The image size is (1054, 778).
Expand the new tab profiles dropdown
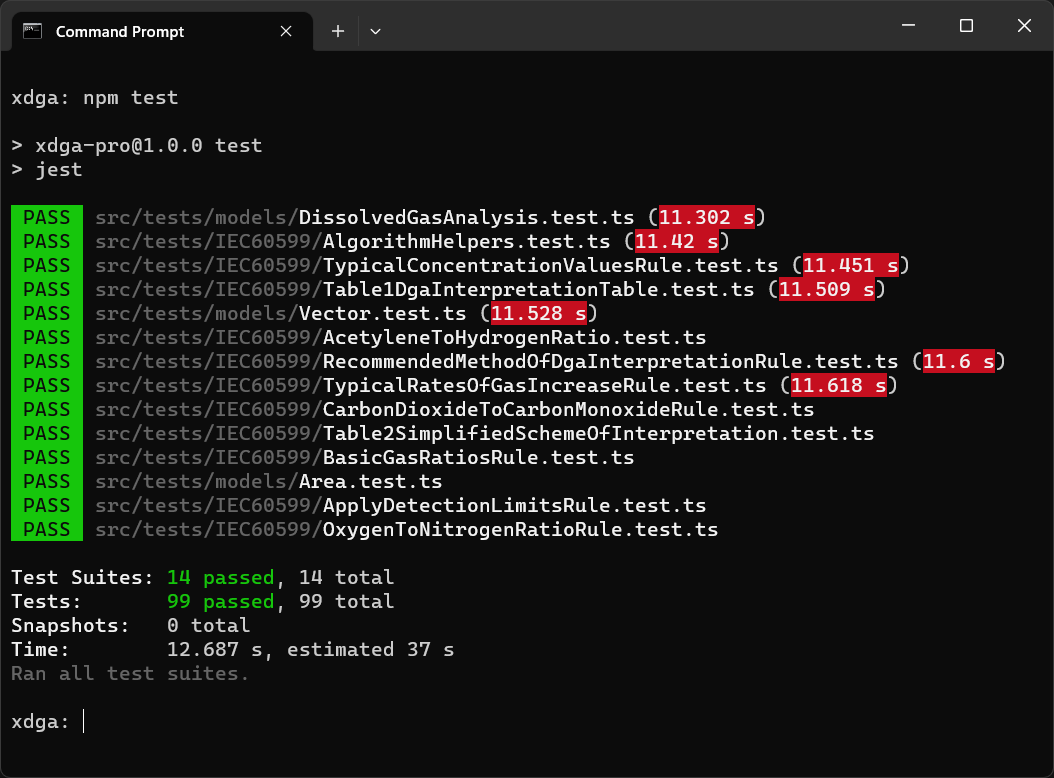pyautogui.click(x=375, y=31)
